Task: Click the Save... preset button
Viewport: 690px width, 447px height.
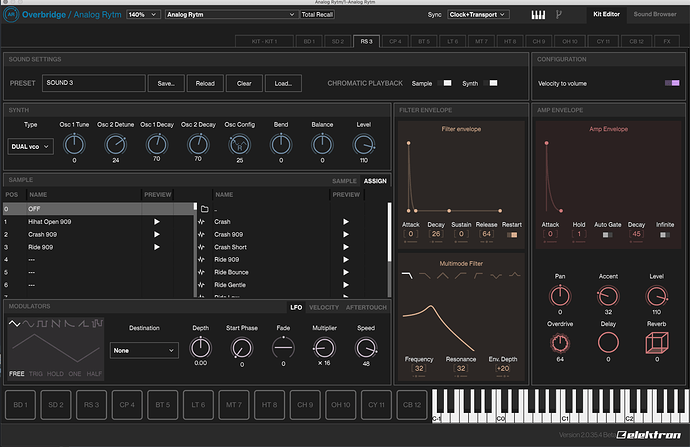Action: (x=166, y=83)
